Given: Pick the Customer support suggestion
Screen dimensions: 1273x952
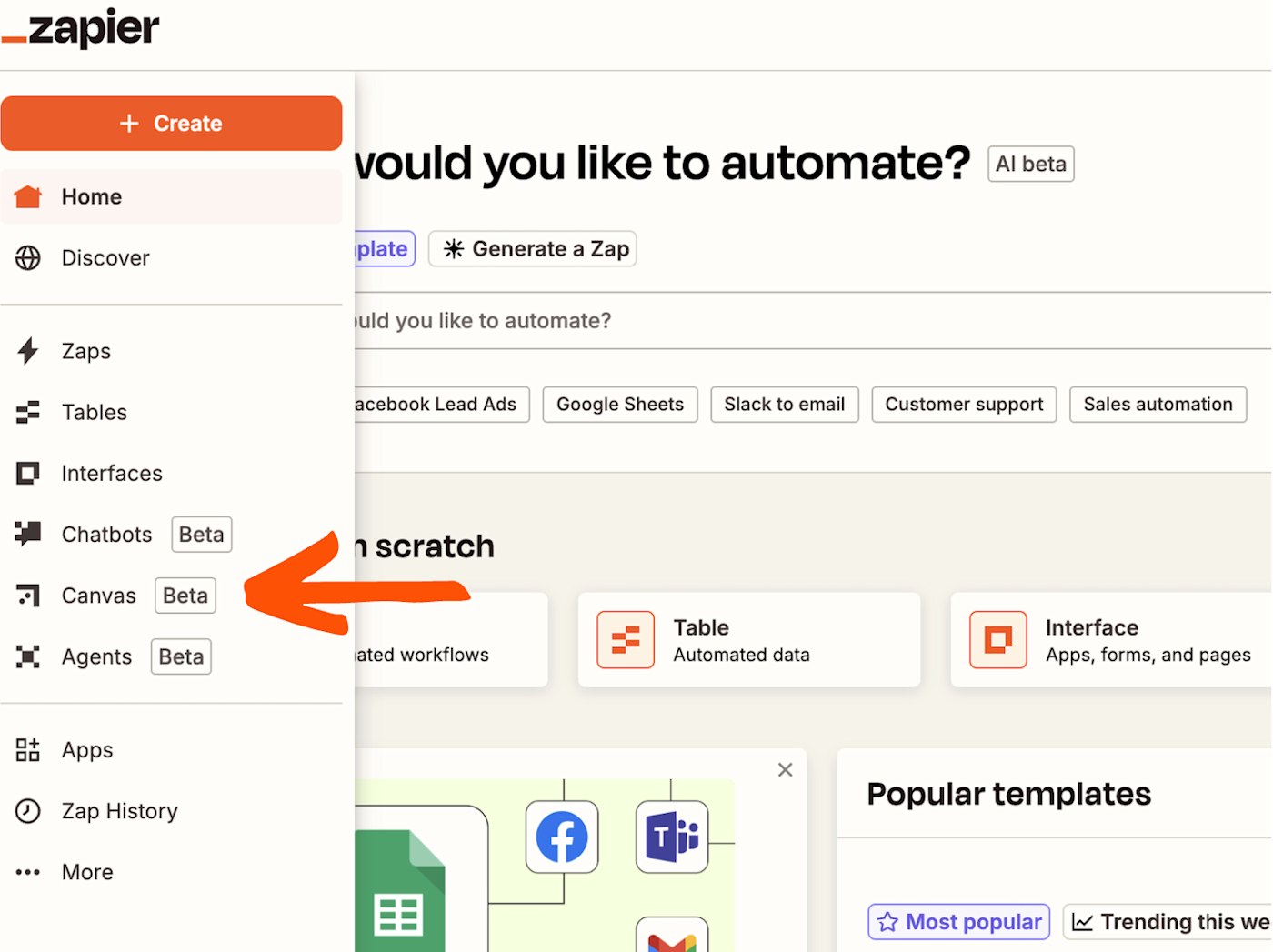Looking at the screenshot, I should (x=965, y=405).
